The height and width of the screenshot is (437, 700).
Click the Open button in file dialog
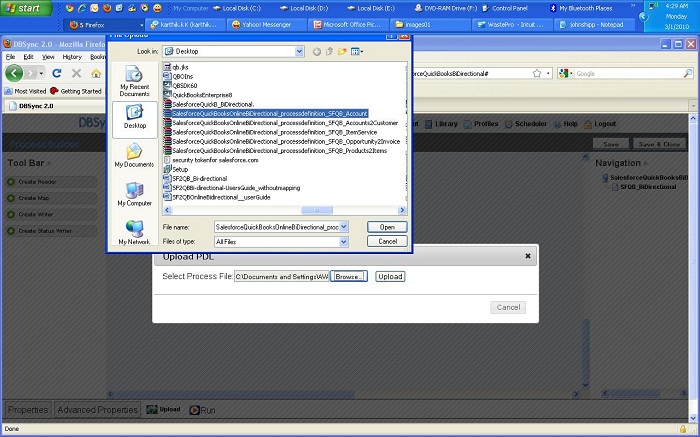pyautogui.click(x=386, y=227)
